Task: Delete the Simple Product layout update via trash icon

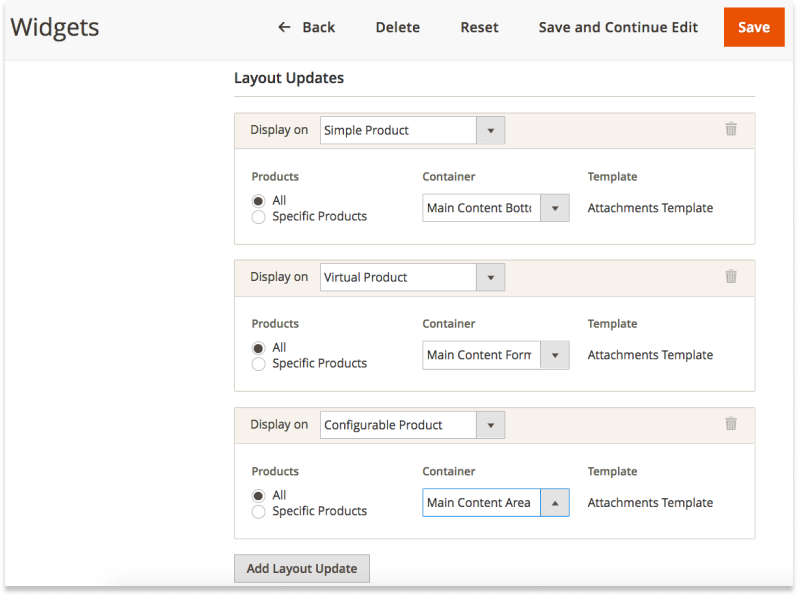Action: click(731, 129)
